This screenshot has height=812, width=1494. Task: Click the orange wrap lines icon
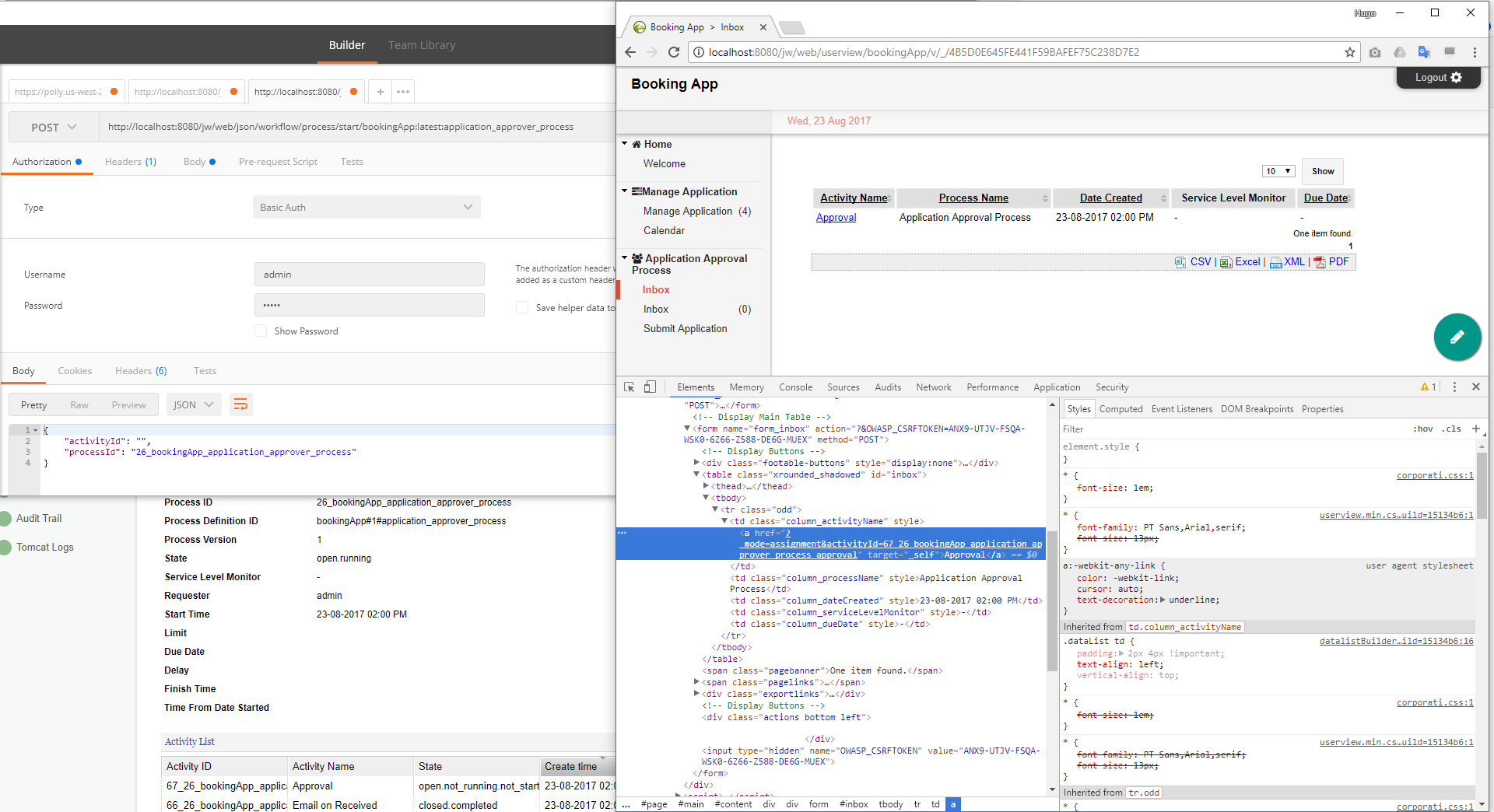[240, 404]
